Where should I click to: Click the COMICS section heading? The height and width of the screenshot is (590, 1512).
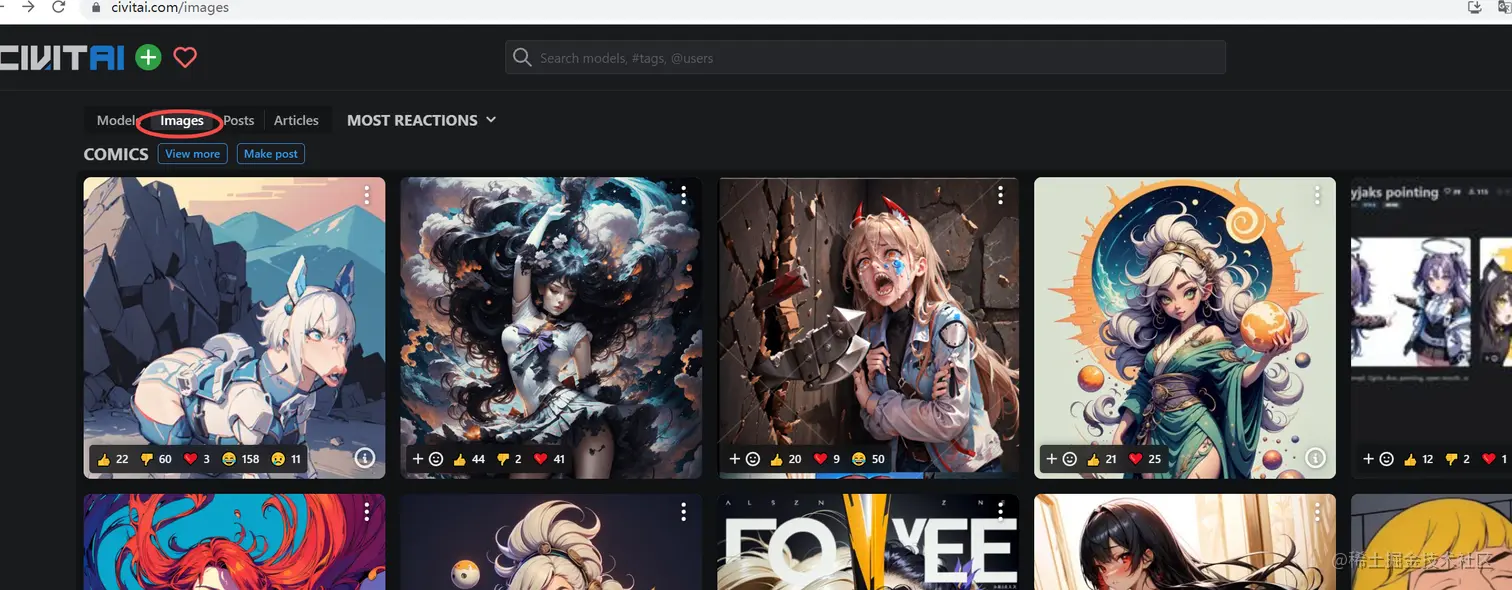point(116,154)
